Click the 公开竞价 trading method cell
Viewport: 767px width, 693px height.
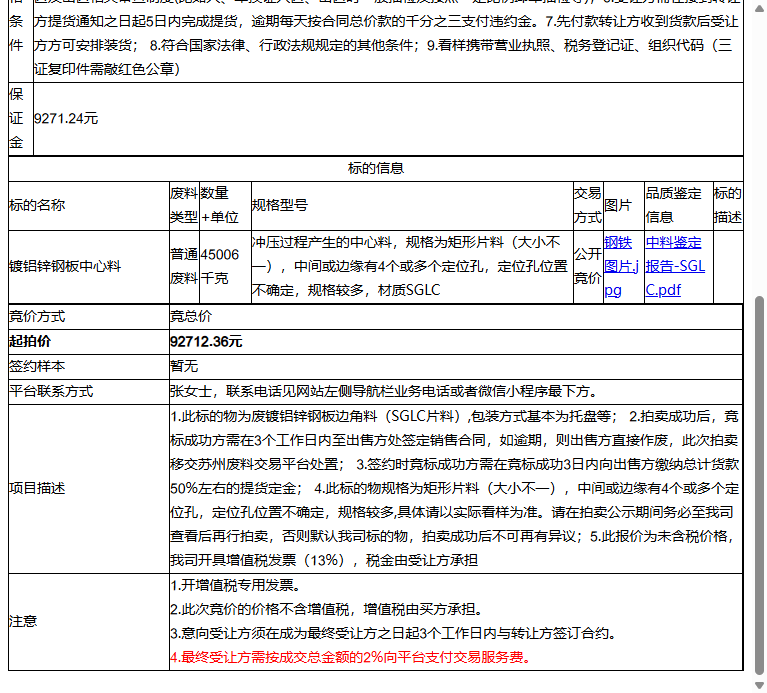[588, 267]
